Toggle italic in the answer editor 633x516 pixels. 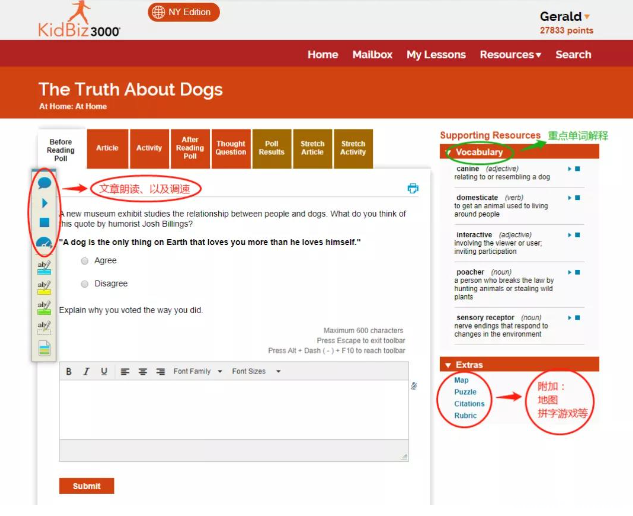[86, 371]
